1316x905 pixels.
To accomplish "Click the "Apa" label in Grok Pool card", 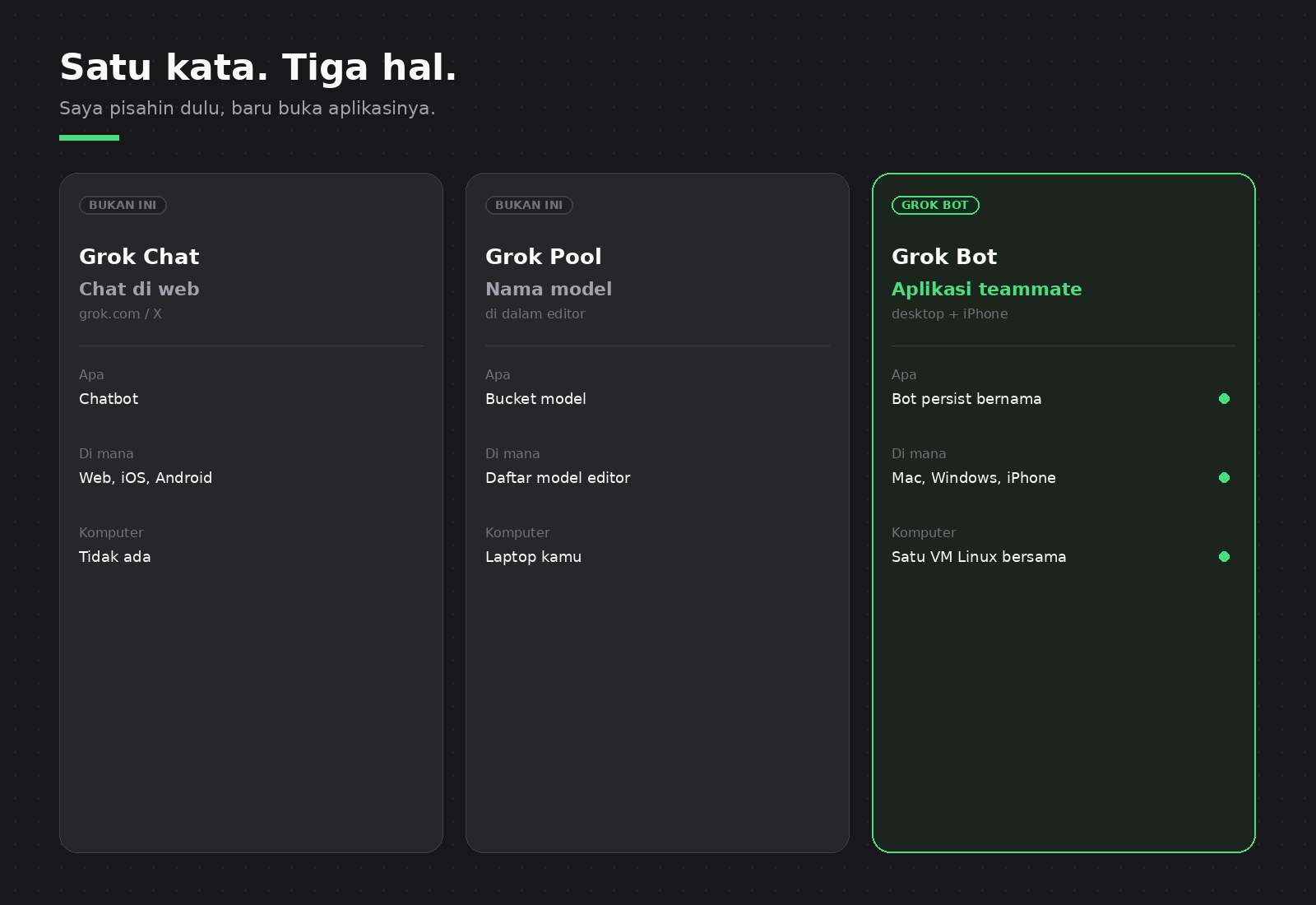I will (x=498, y=375).
